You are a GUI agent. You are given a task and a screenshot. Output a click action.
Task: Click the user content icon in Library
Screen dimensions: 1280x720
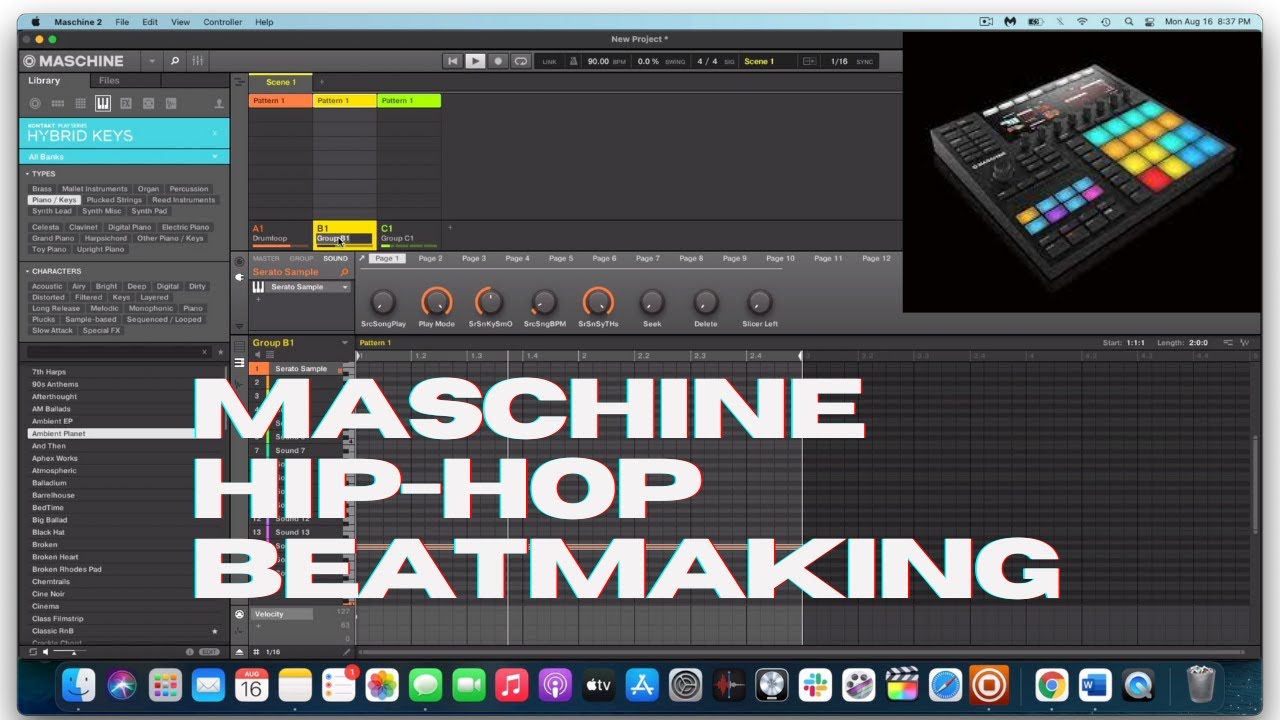(219, 103)
